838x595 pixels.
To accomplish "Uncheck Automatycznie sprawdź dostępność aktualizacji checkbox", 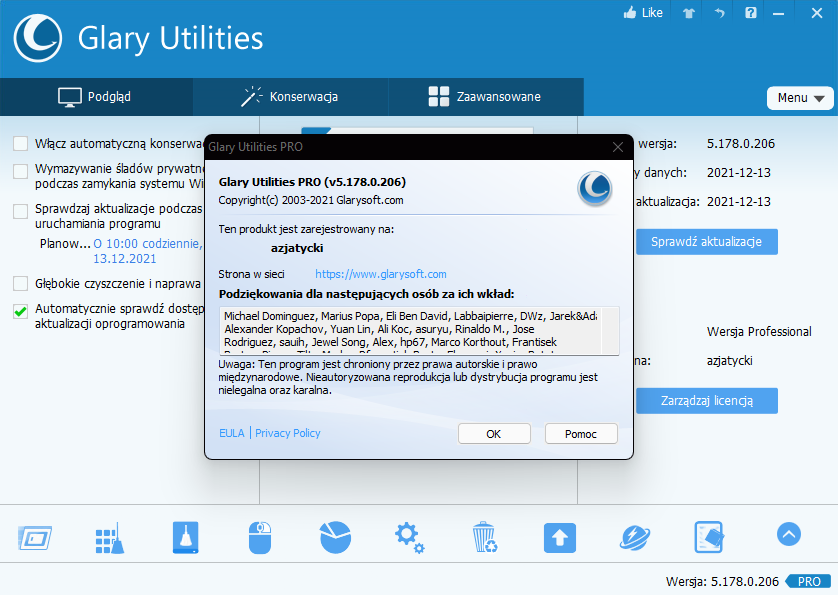I will (x=20, y=311).
